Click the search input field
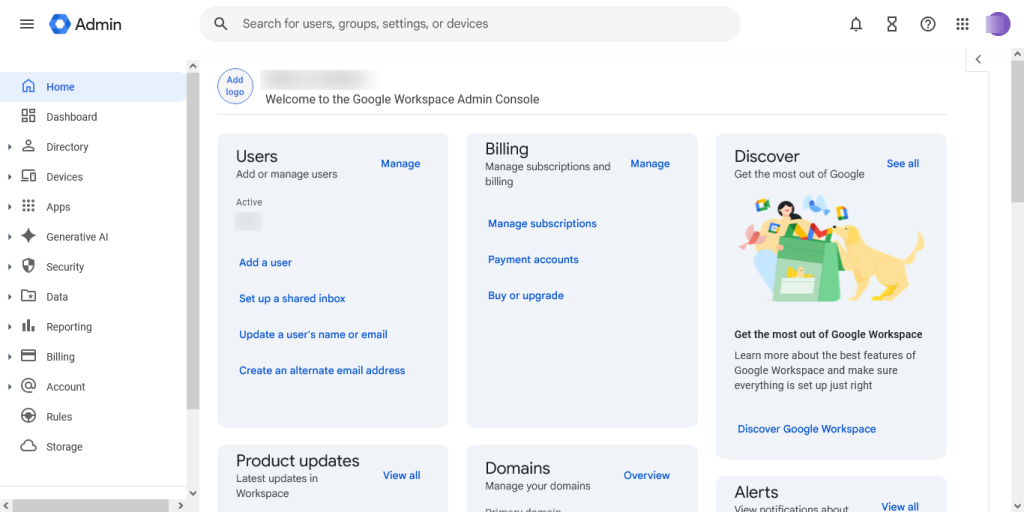The image size is (1024, 512). 480,24
